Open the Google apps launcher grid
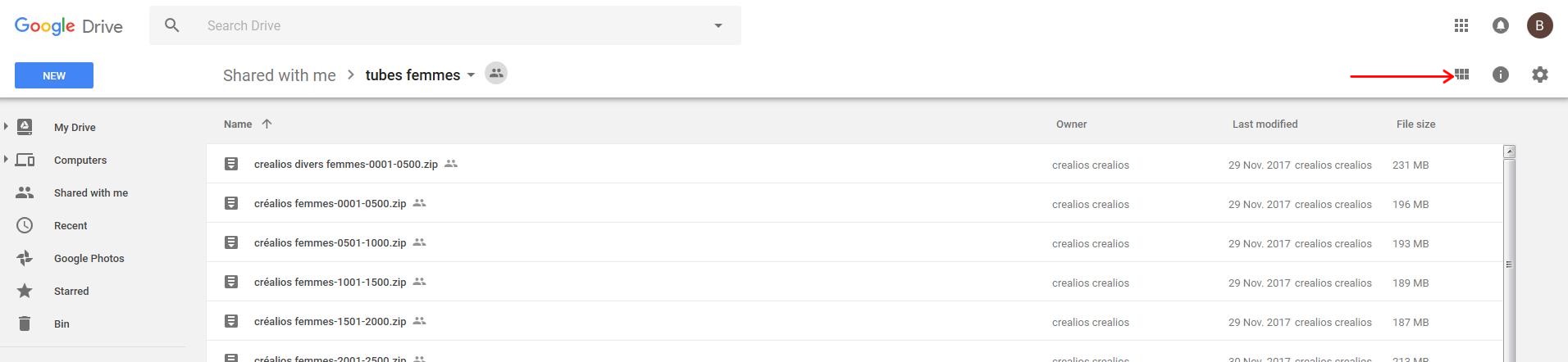 tap(1461, 25)
